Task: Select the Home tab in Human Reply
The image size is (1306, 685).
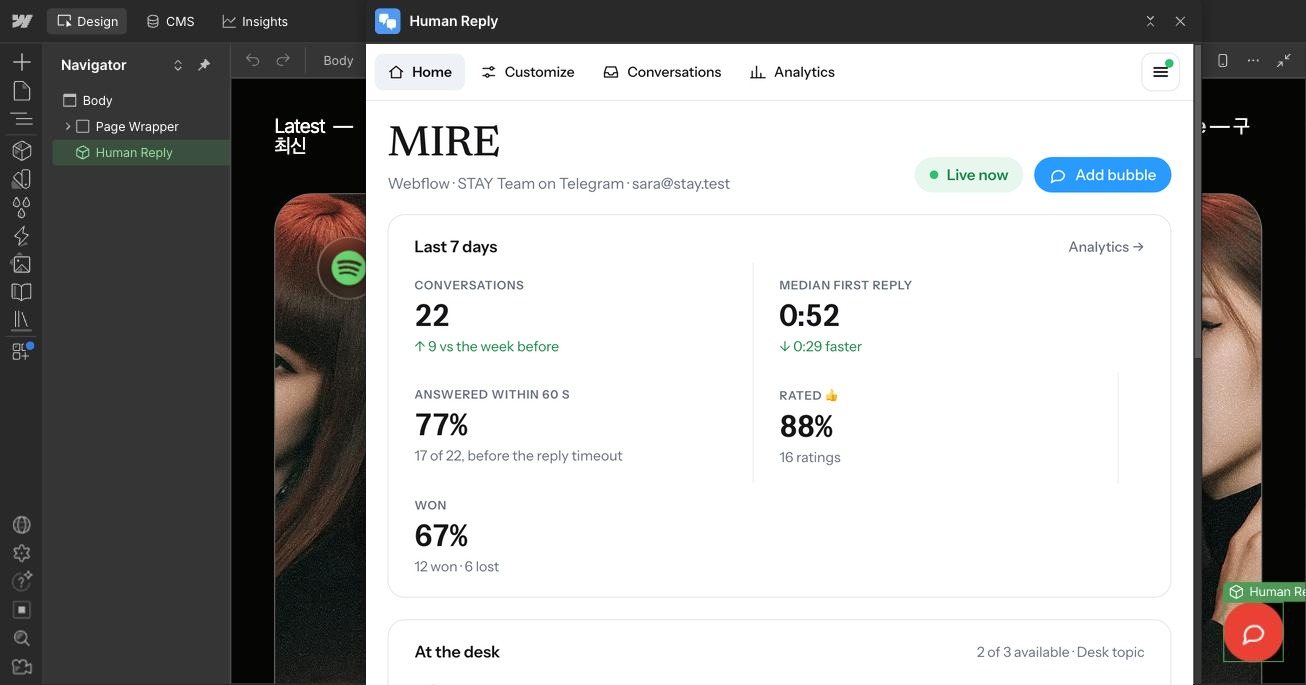Action: click(x=420, y=72)
